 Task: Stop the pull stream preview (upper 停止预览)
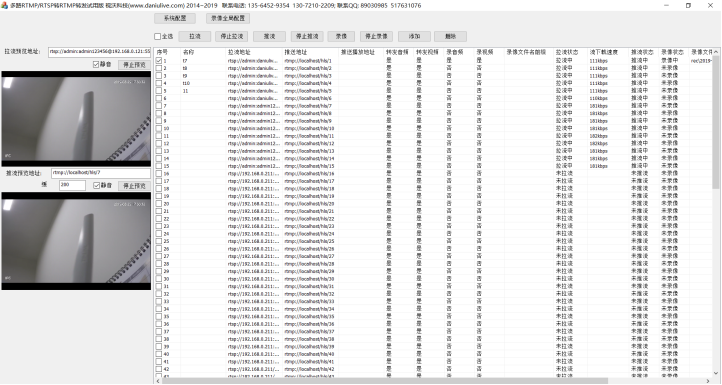(x=134, y=65)
